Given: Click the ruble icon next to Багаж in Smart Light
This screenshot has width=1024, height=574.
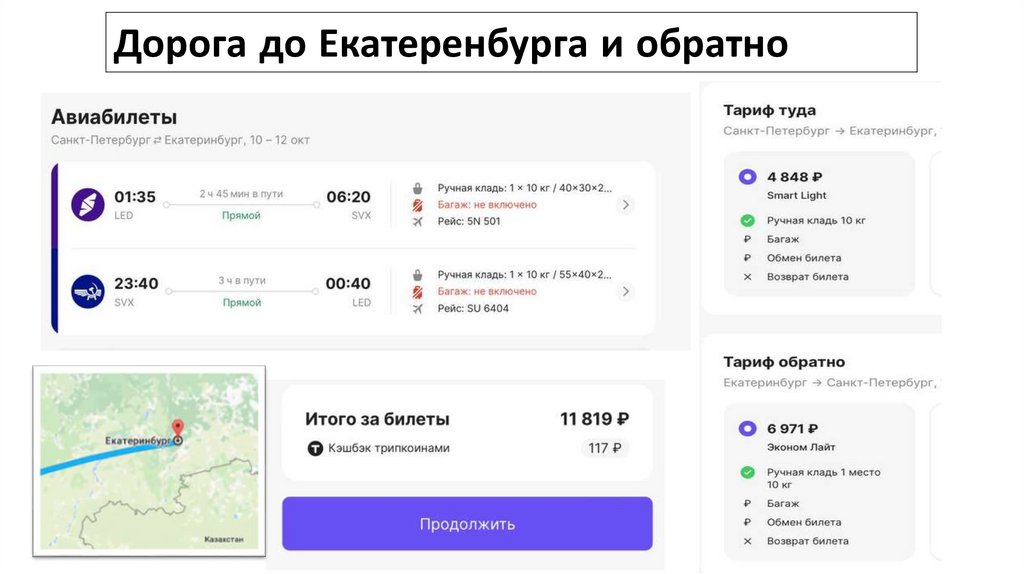Looking at the screenshot, I should coord(748,239).
